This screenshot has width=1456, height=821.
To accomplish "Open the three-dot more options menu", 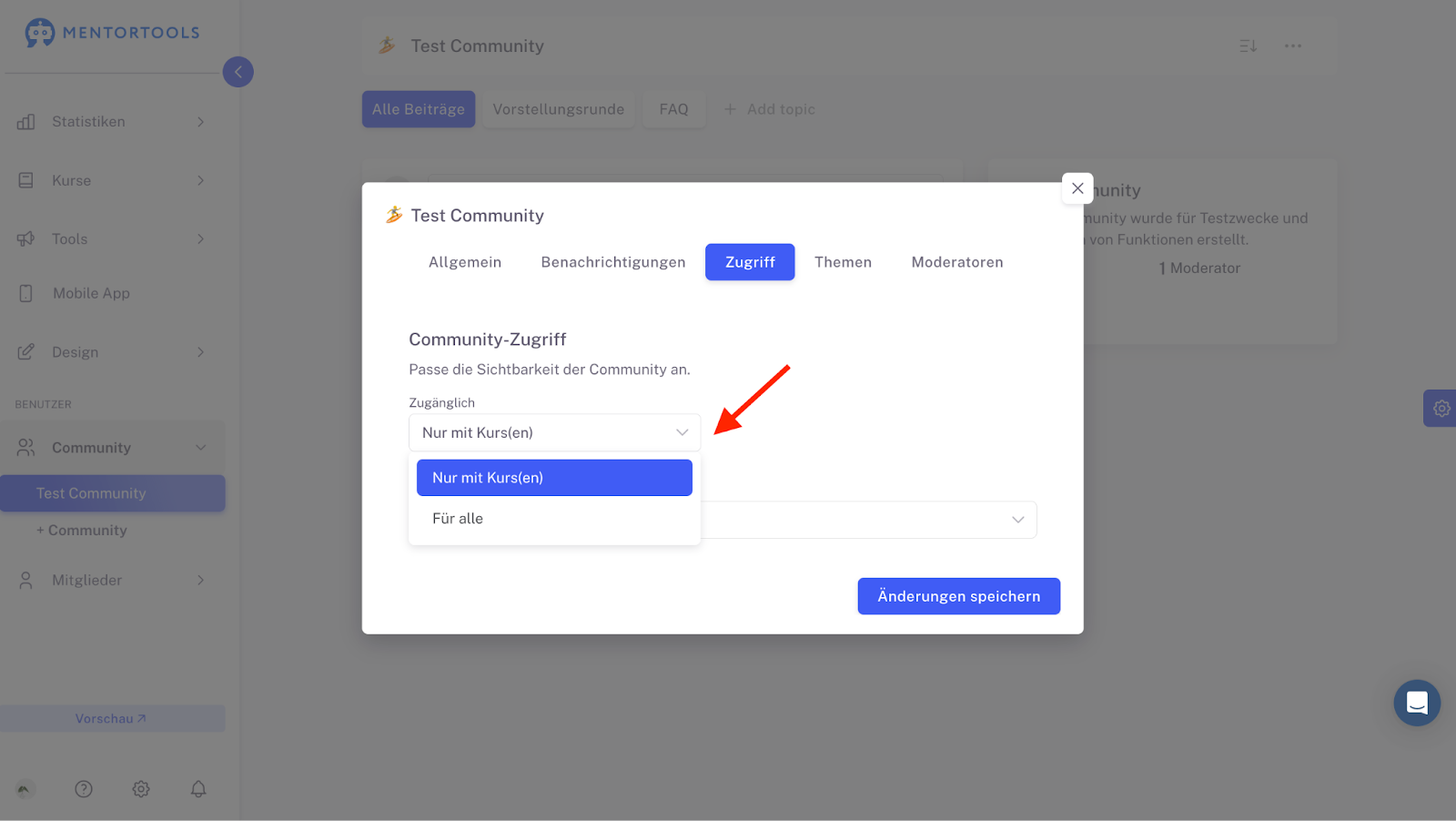I will coord(1293,46).
